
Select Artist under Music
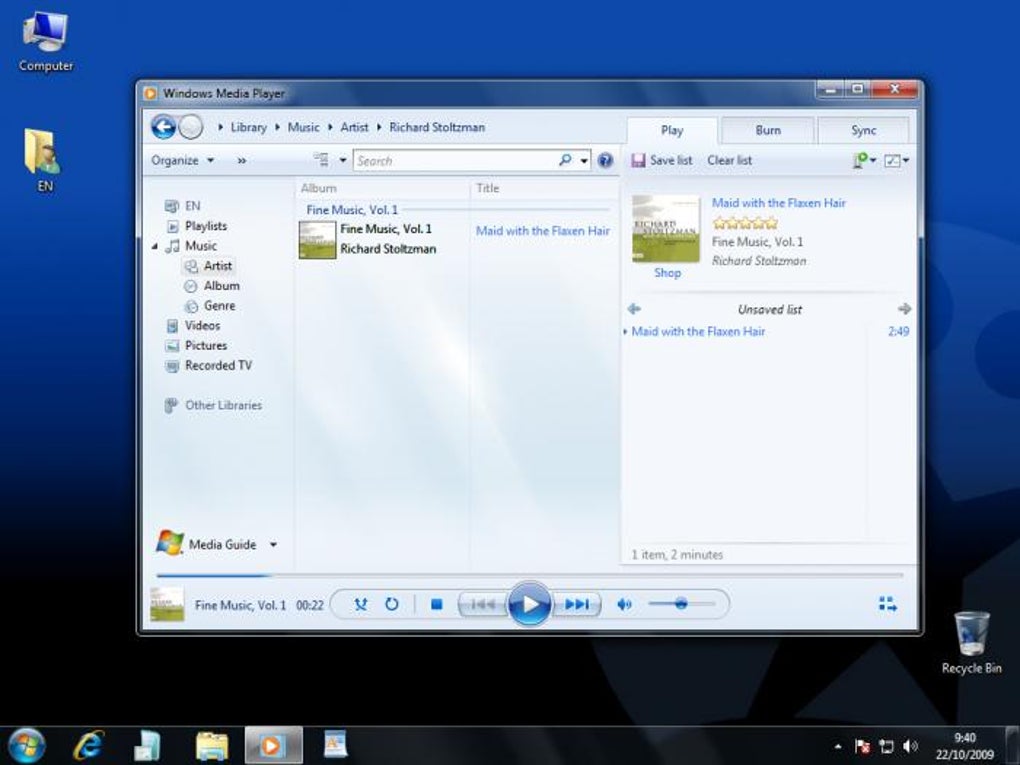point(208,266)
